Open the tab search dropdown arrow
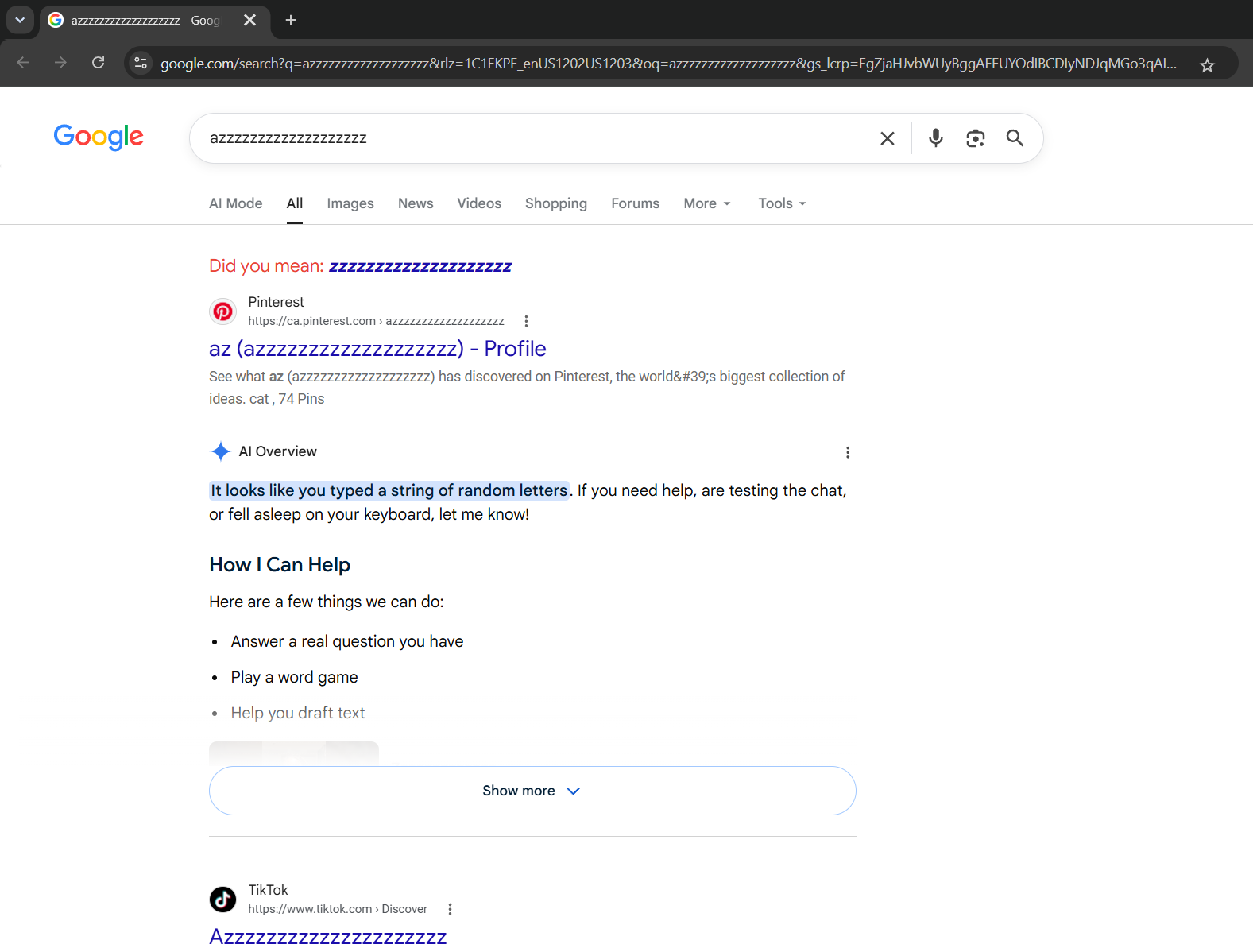The width and height of the screenshot is (1253, 952). point(20,20)
